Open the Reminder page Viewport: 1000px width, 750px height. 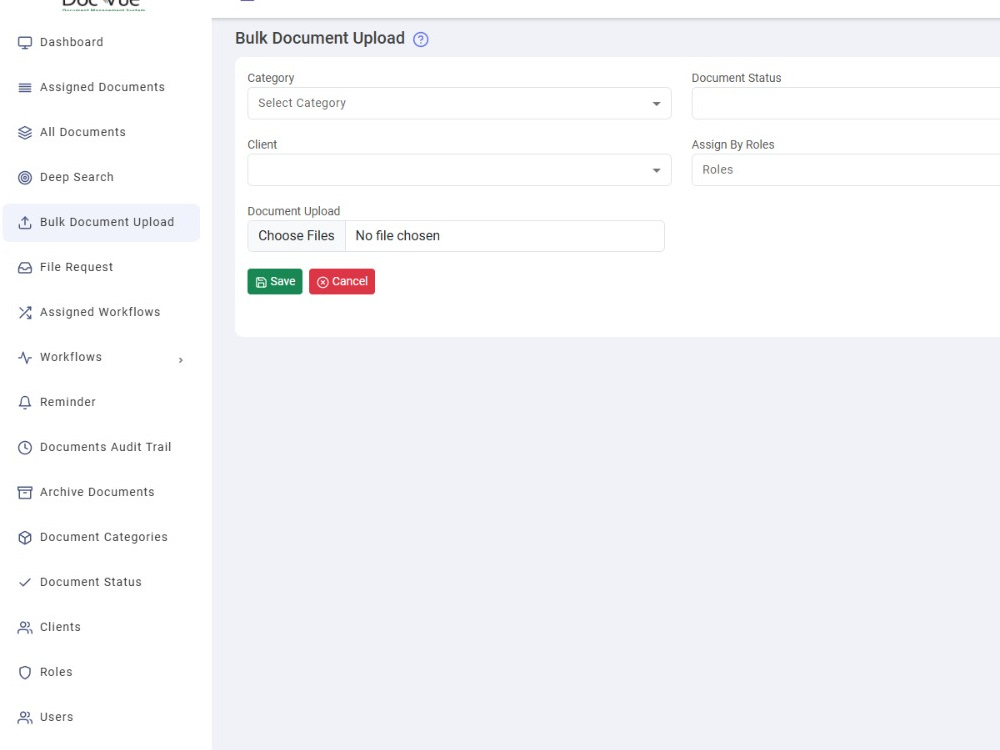tap(68, 402)
